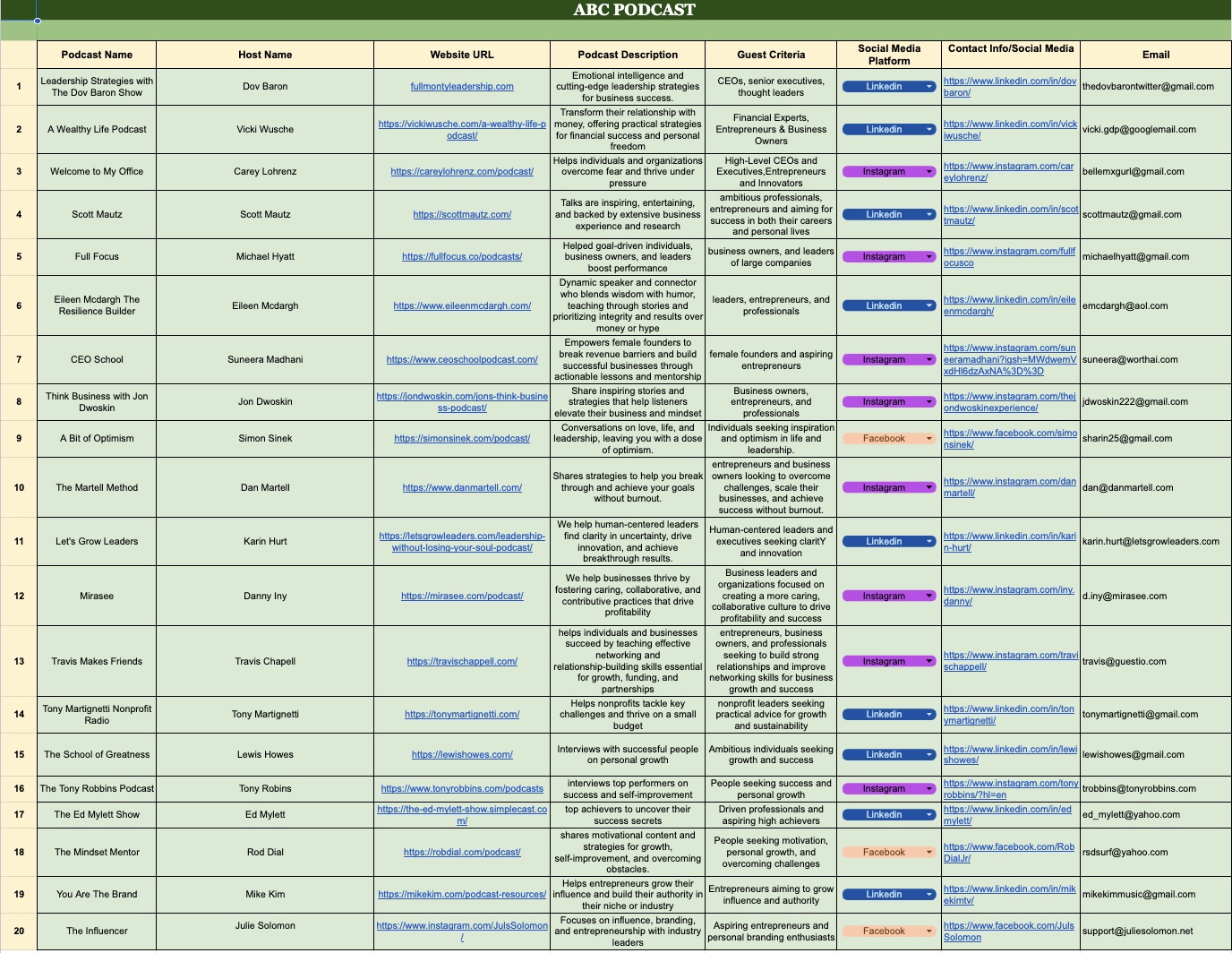Open the tonyrobbins.com/podcasts link

462,789
